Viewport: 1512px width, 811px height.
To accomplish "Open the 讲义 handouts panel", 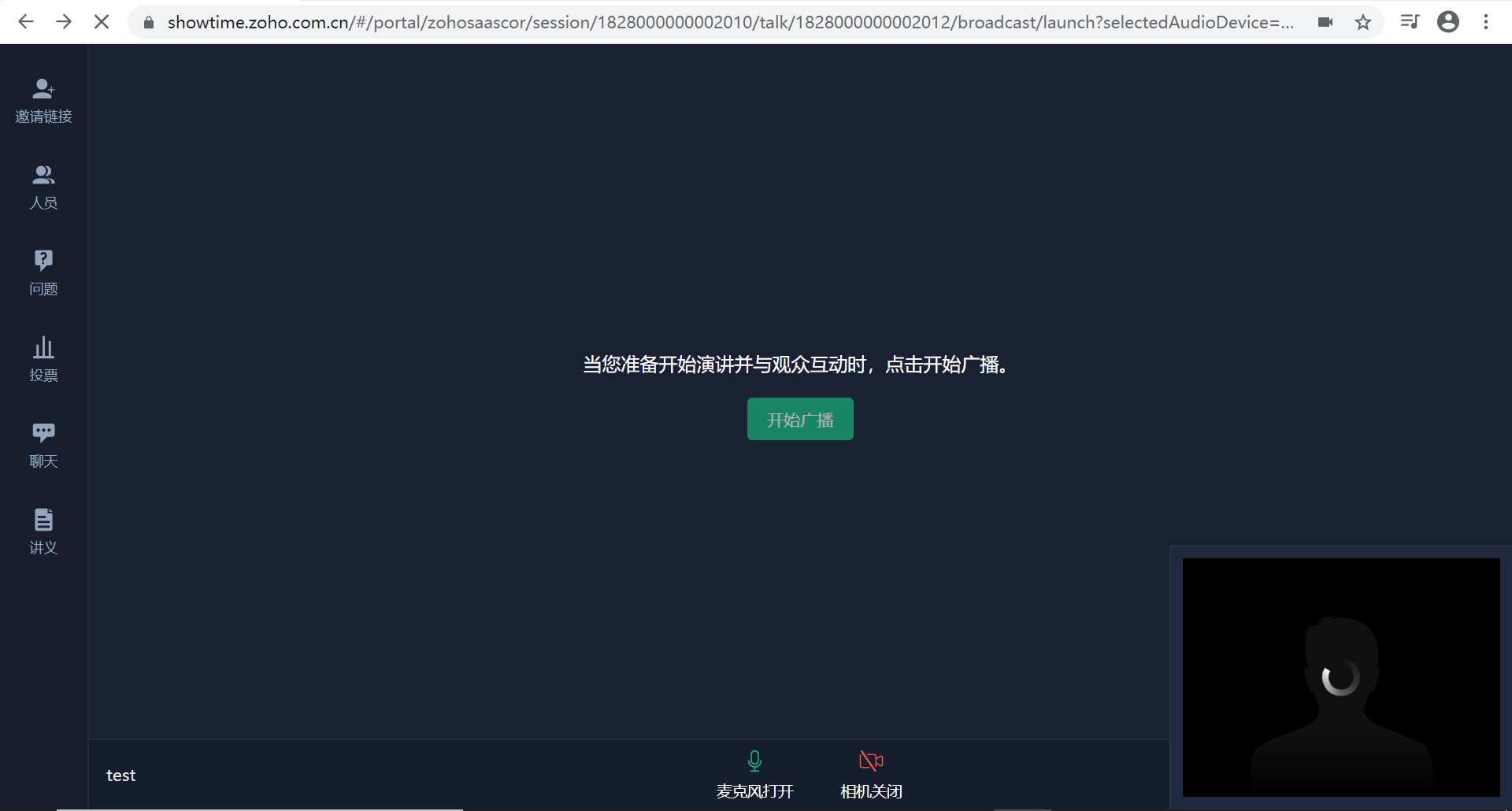I will (43, 532).
